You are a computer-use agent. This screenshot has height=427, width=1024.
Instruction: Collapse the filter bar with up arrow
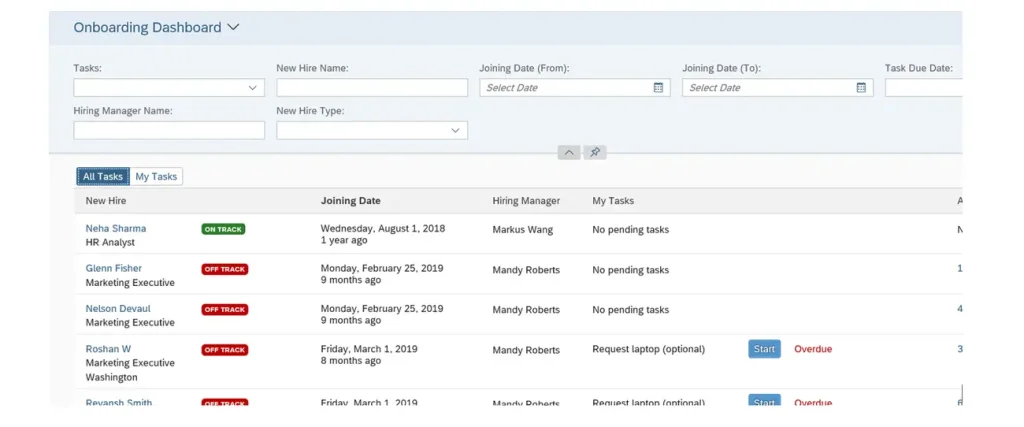coord(568,152)
